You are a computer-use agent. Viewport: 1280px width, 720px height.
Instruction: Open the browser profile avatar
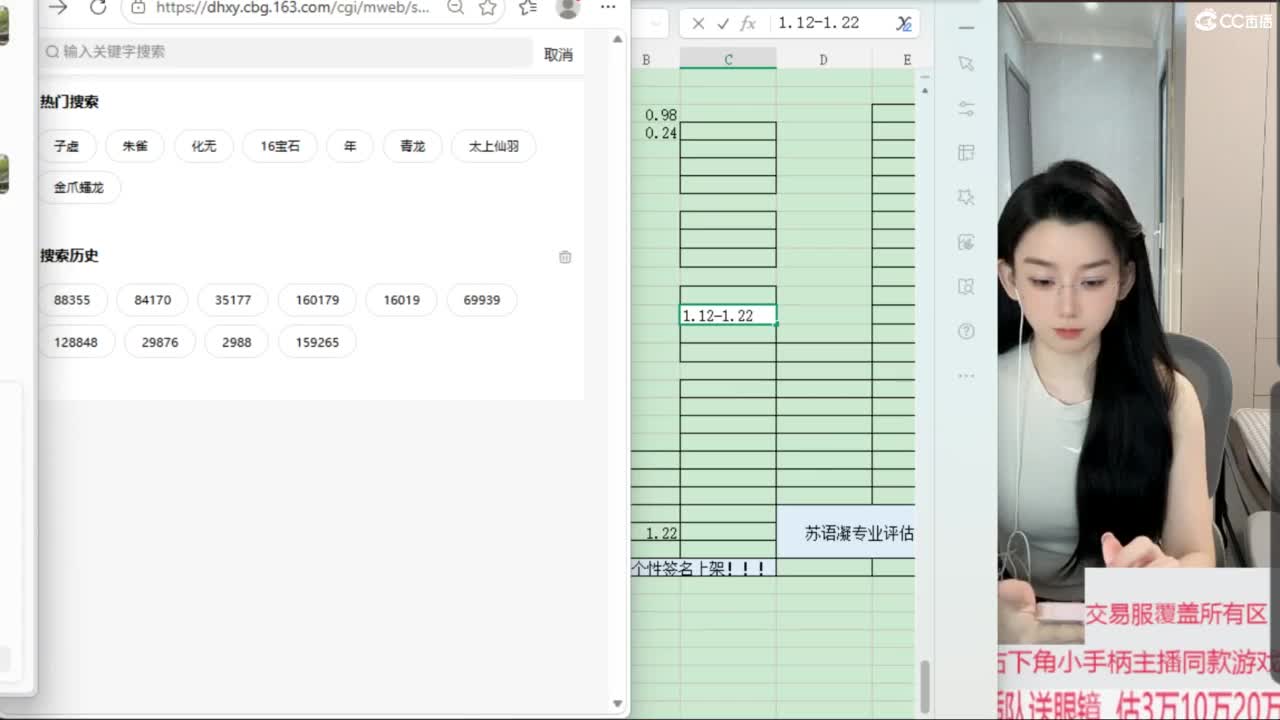(x=568, y=8)
